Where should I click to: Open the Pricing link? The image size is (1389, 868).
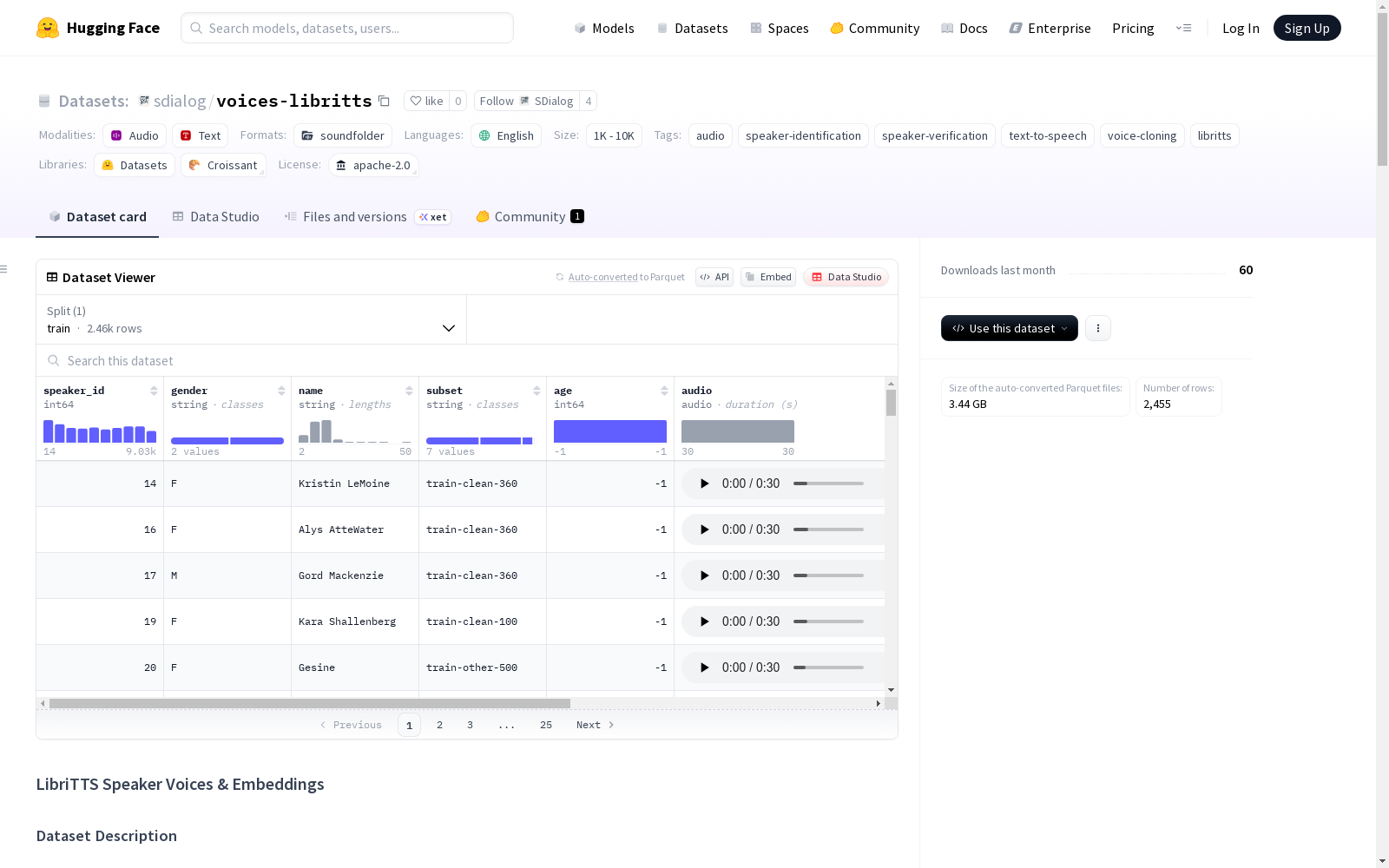click(x=1133, y=28)
